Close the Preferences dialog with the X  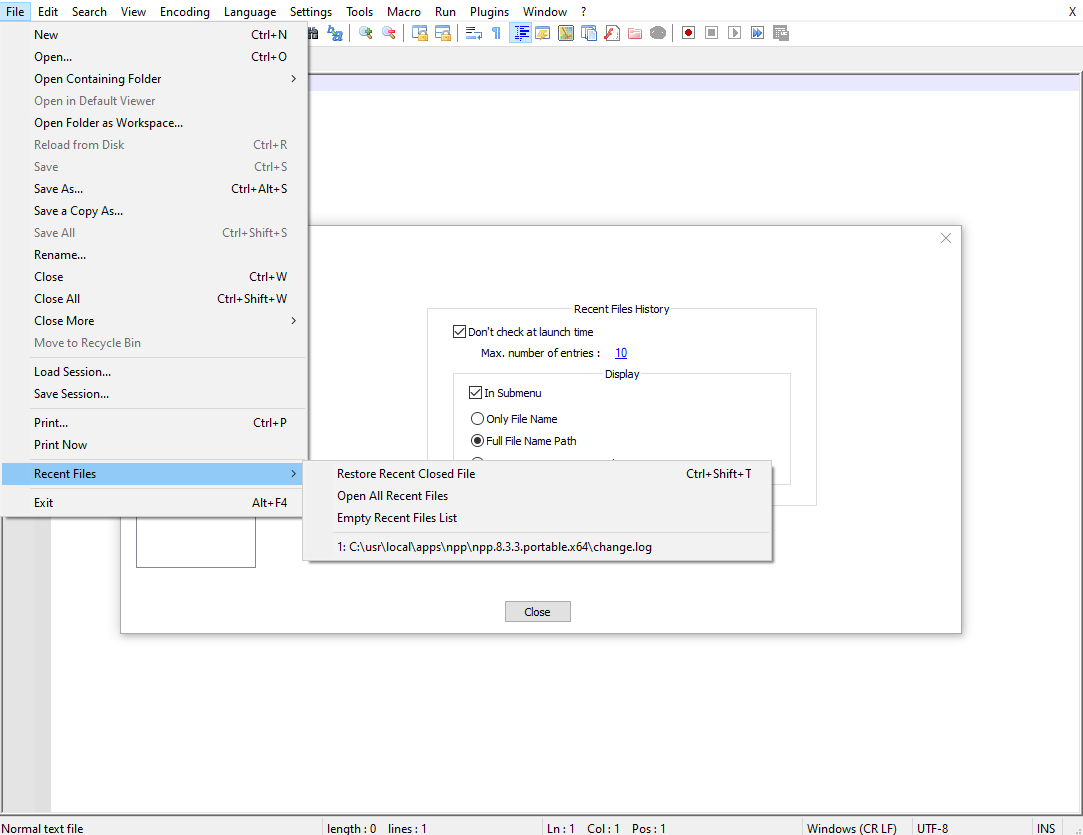pos(946,238)
